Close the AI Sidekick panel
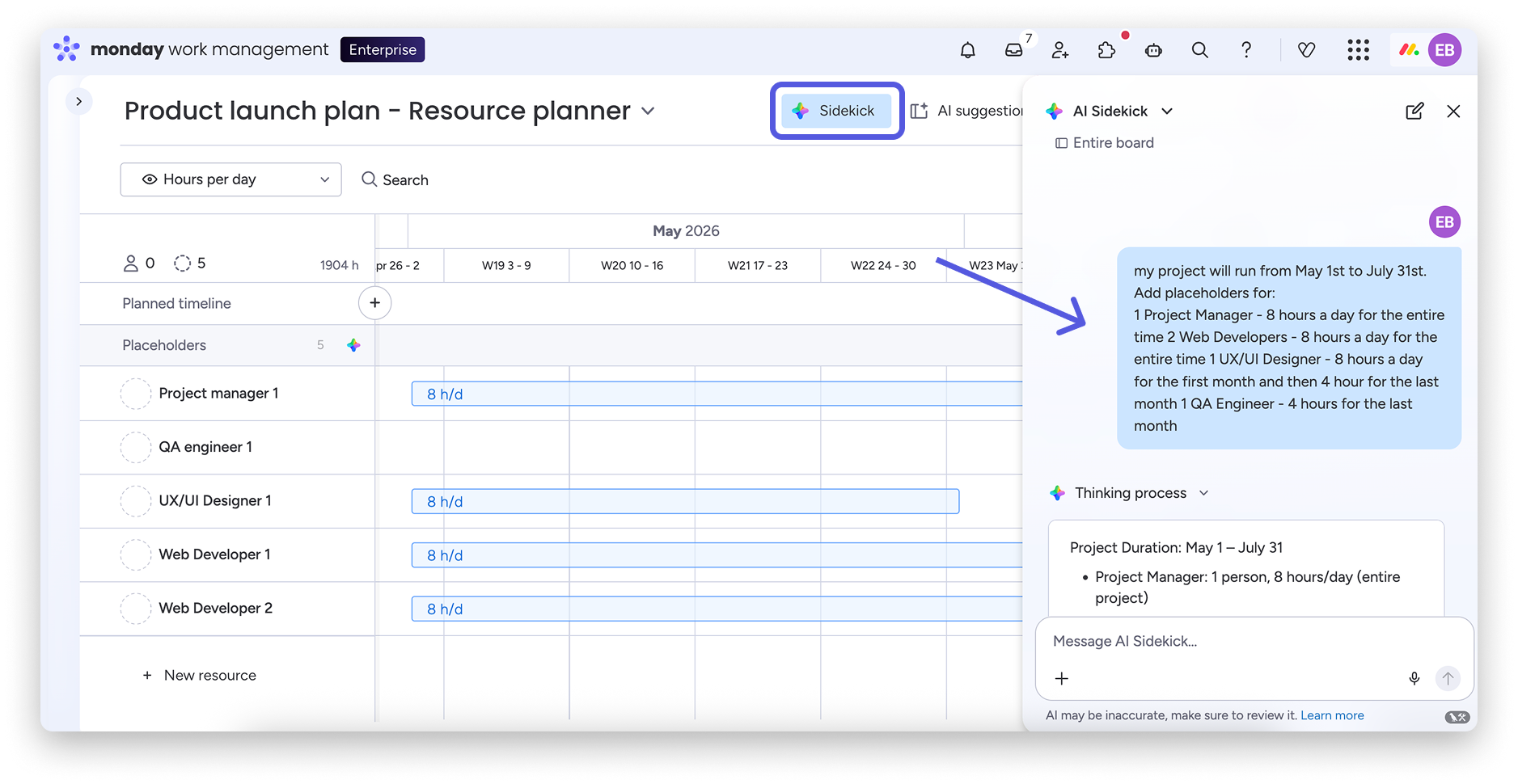The width and height of the screenshot is (1518, 784). coord(1453,112)
